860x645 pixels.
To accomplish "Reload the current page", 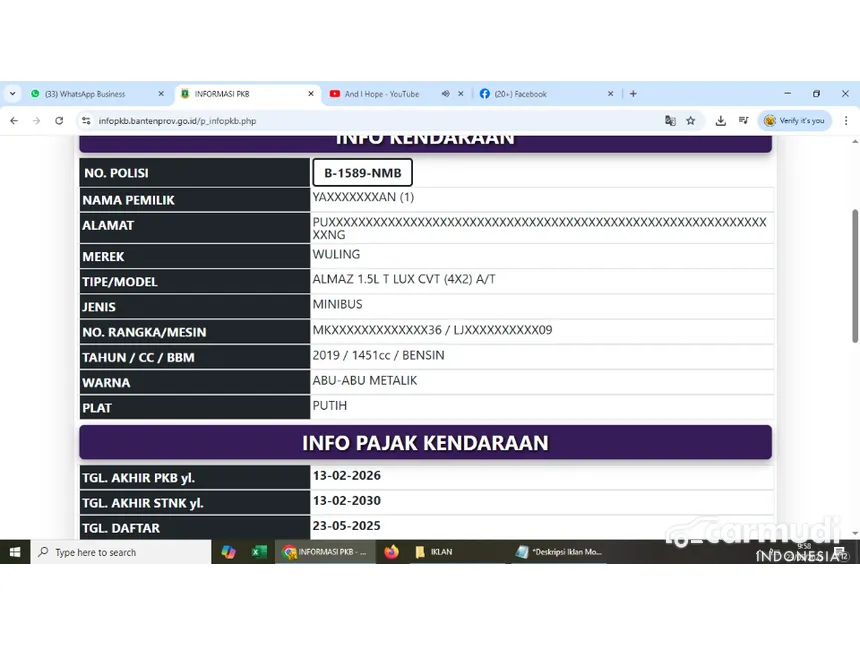I will coord(59,121).
